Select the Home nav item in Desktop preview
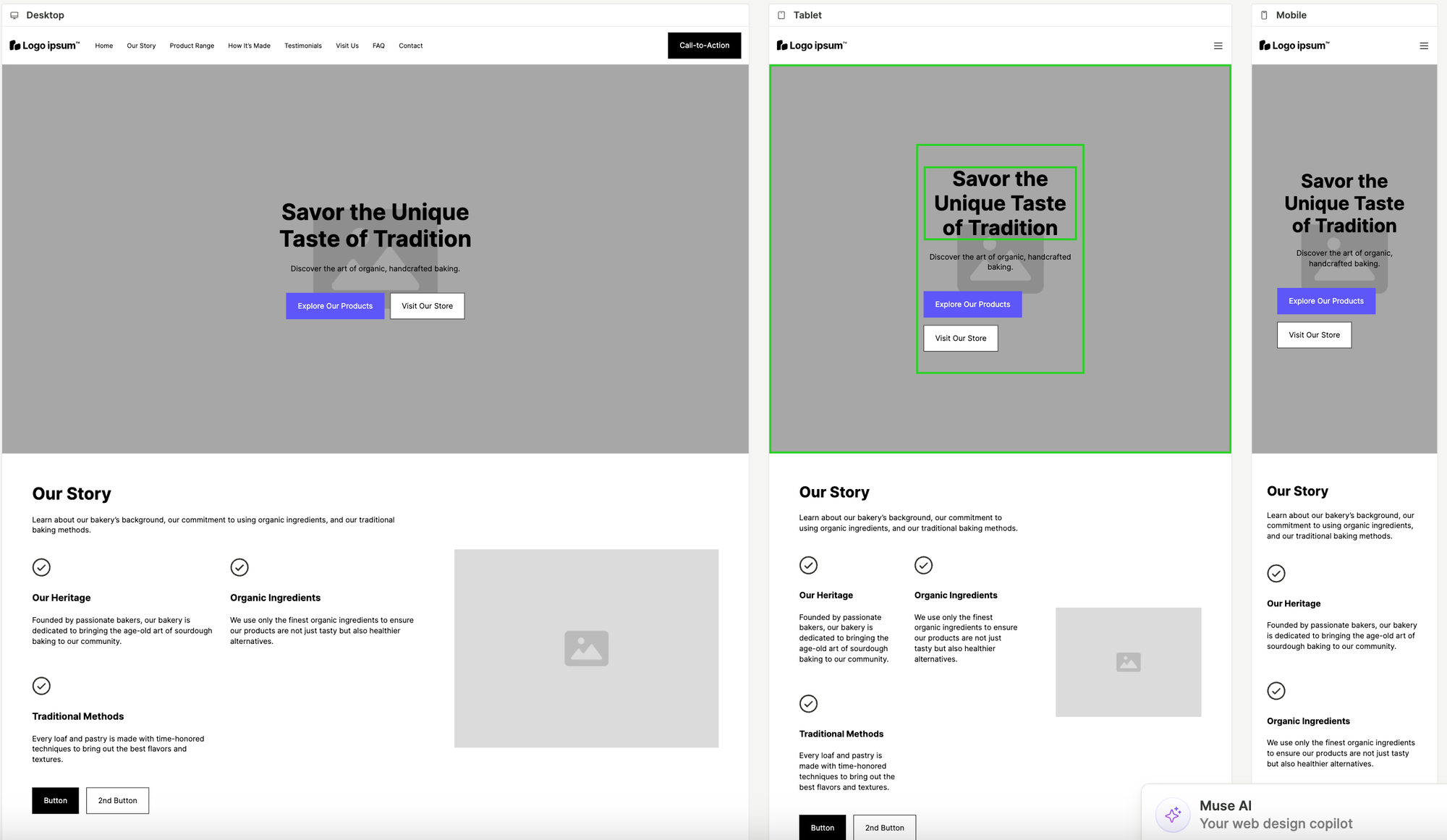The width and height of the screenshot is (1447, 840). (x=104, y=46)
